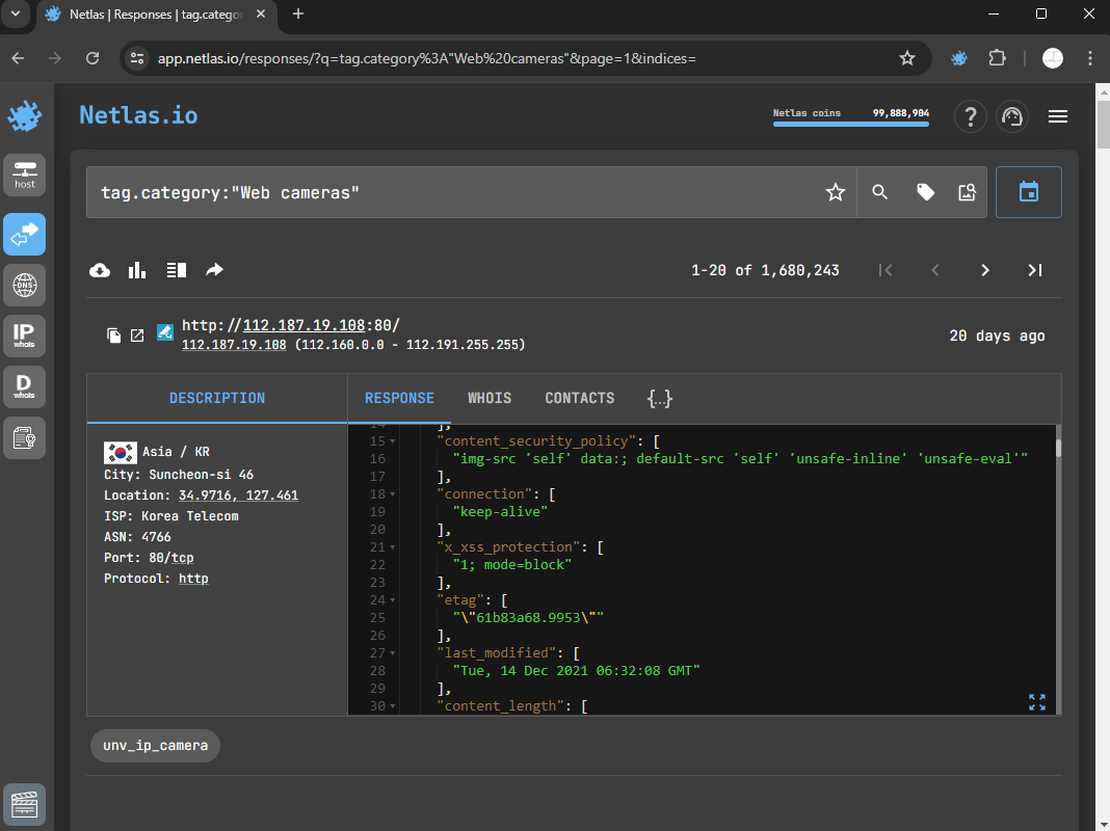Click the share results arrow icon

coord(214,270)
